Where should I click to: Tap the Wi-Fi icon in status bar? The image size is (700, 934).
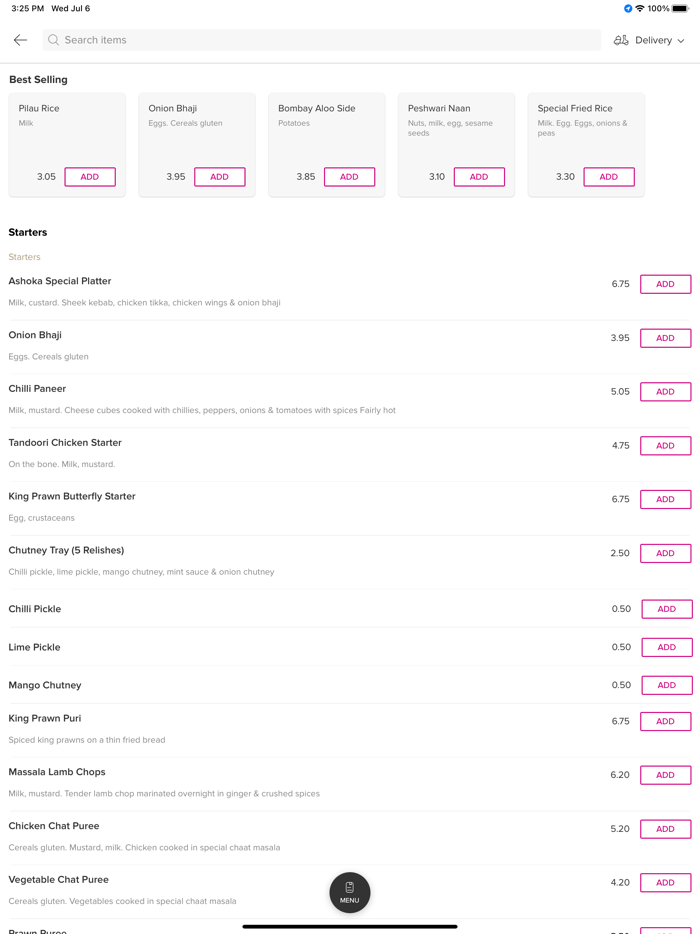pyautogui.click(x=640, y=9)
